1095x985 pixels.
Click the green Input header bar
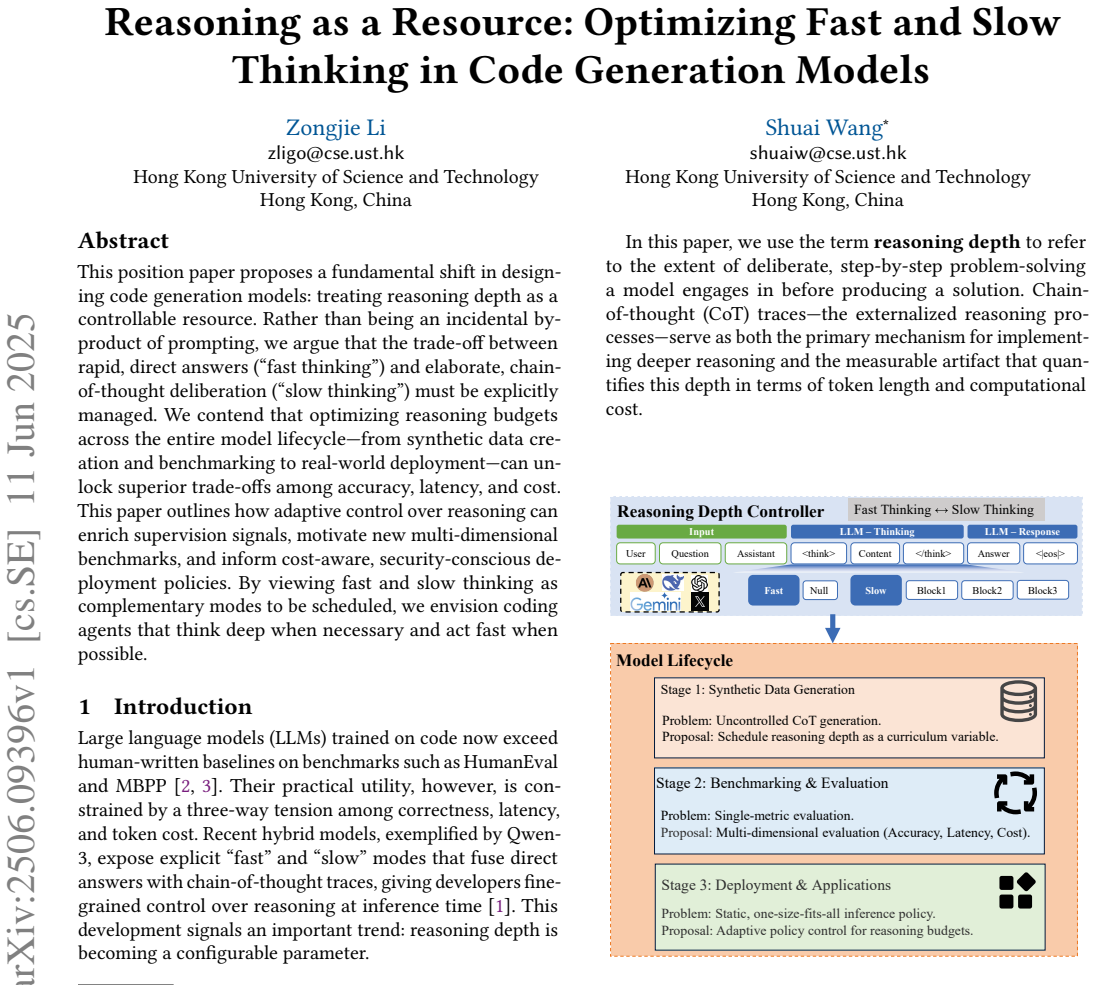coord(701,532)
